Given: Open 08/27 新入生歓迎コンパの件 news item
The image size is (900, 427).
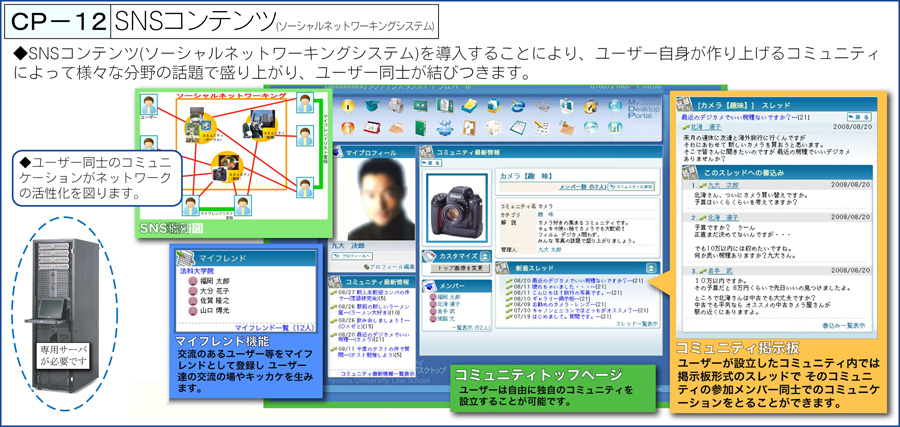Looking at the screenshot, I should tap(374, 295).
